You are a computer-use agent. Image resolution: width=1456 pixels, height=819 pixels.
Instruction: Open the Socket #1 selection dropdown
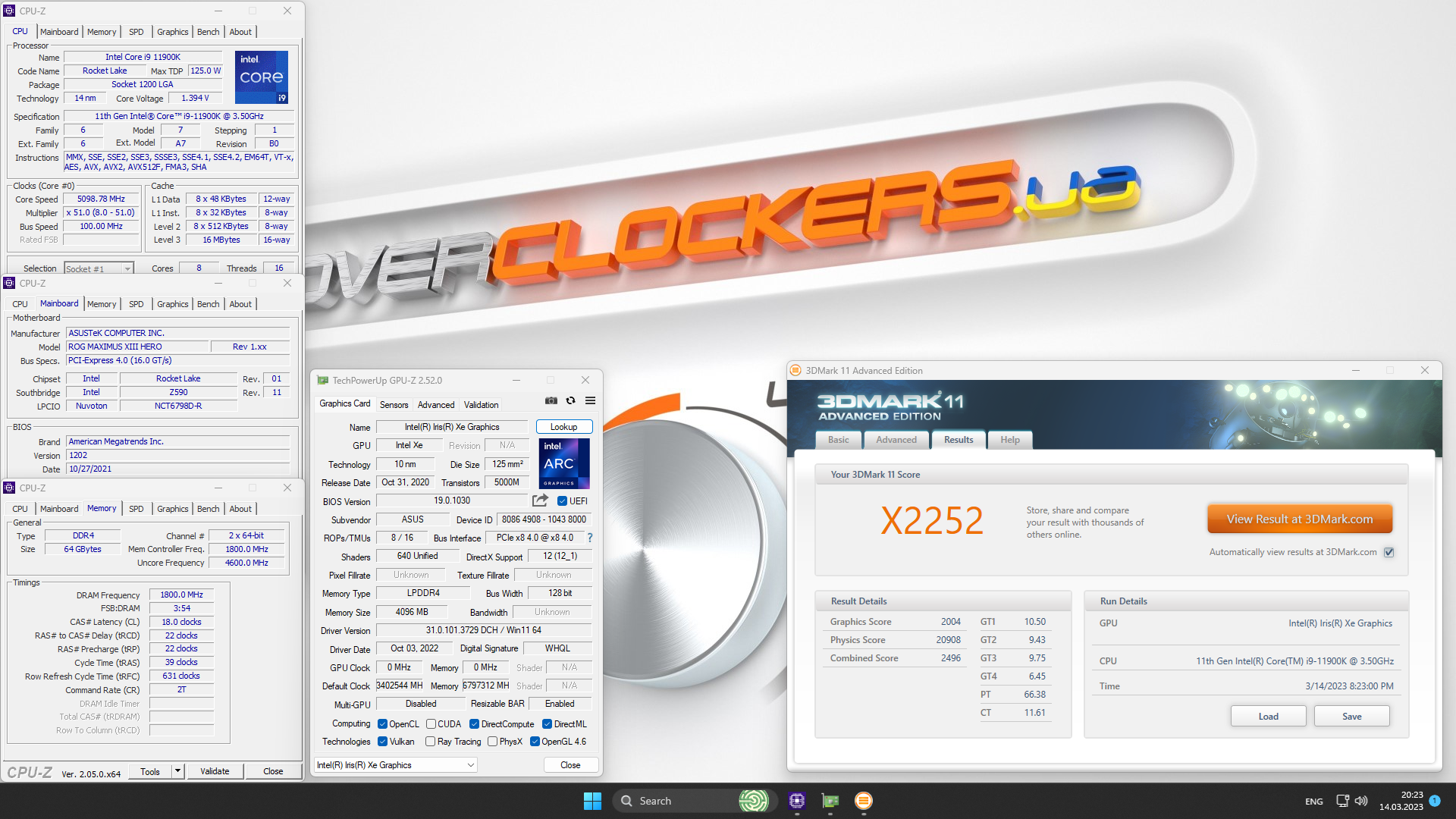tap(99, 268)
